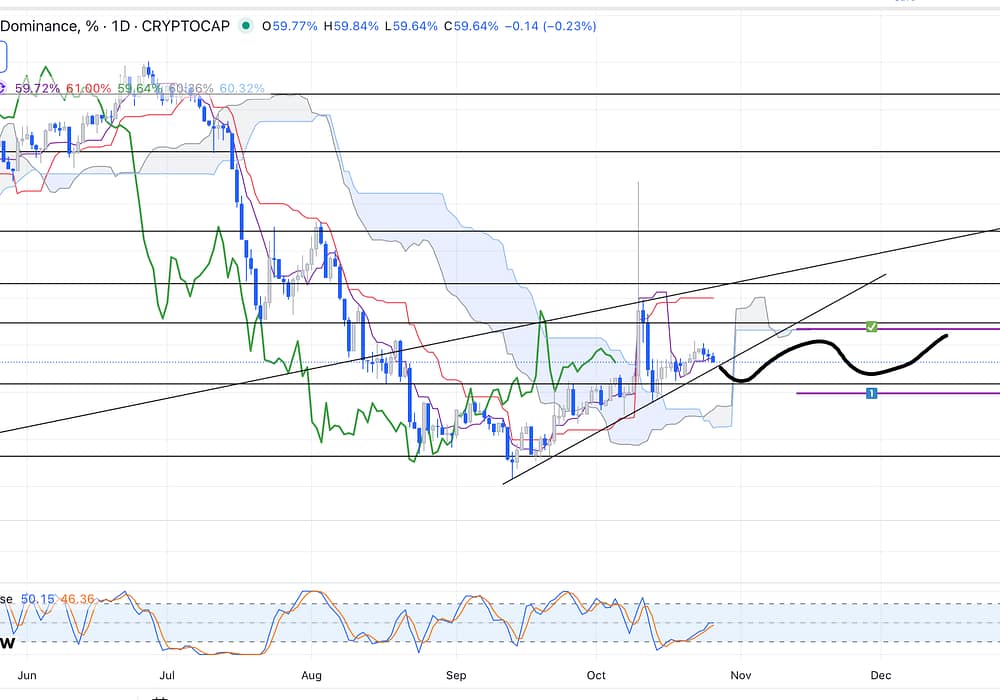Image resolution: width=1000 pixels, height=700 pixels.
Task: Click the Dominance symbol title
Action: [x=38, y=26]
